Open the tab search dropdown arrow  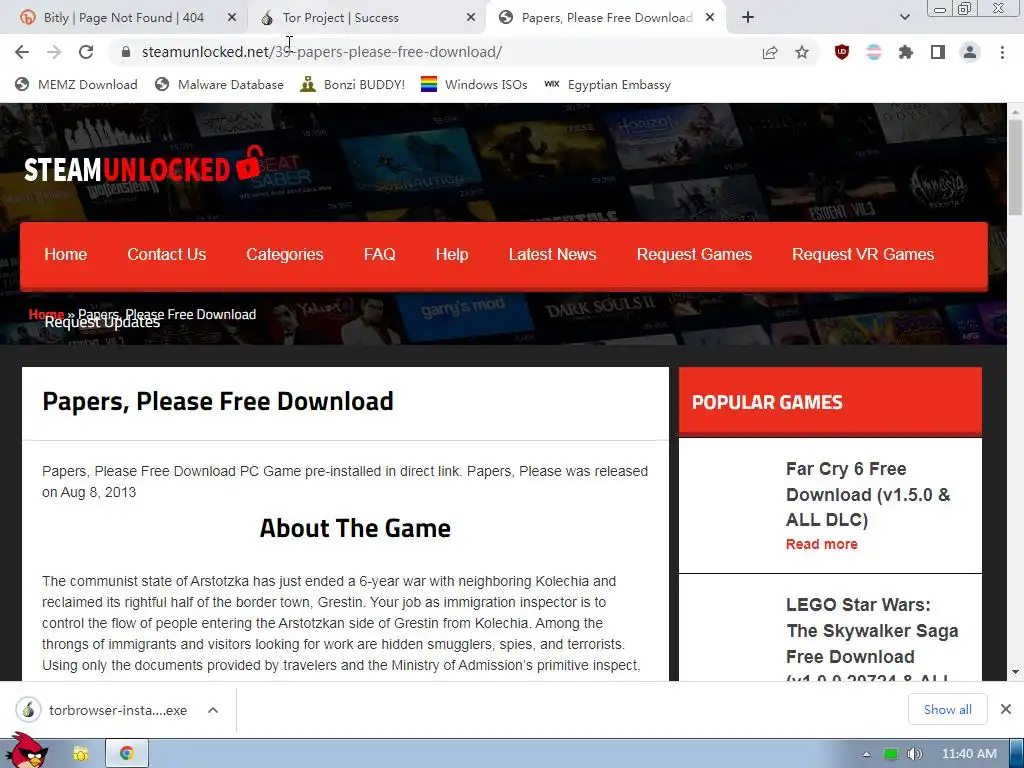tap(904, 18)
